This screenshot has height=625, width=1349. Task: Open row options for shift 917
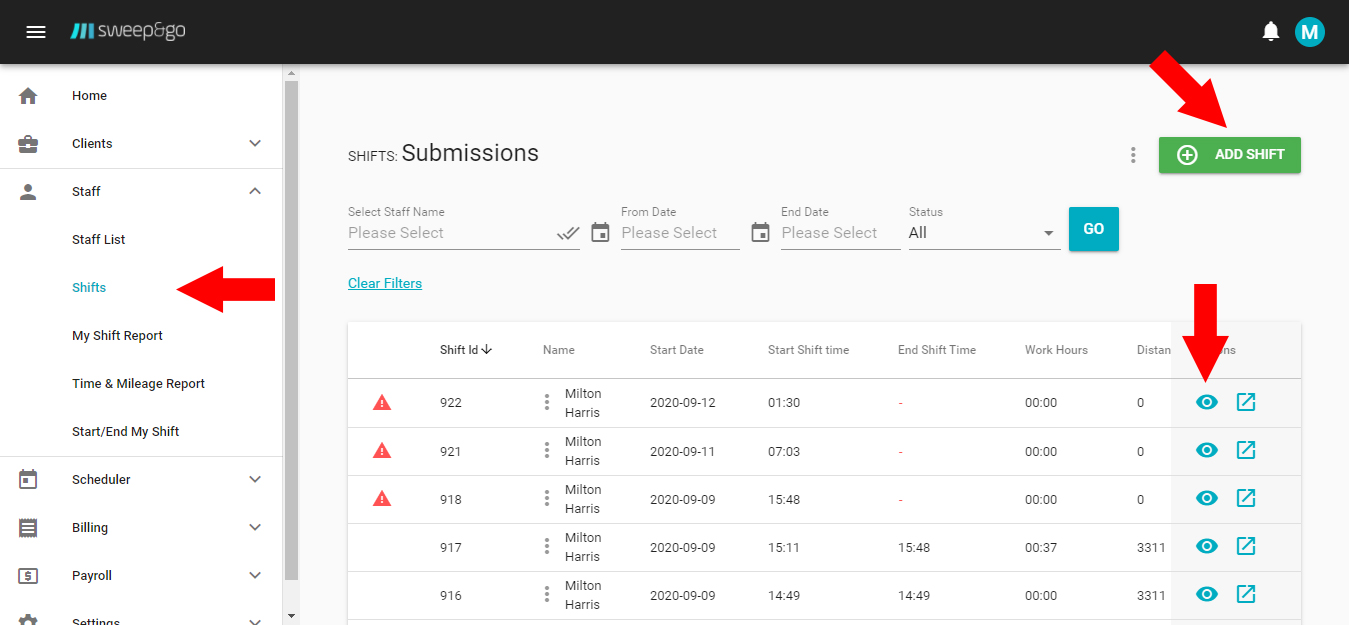click(x=547, y=546)
